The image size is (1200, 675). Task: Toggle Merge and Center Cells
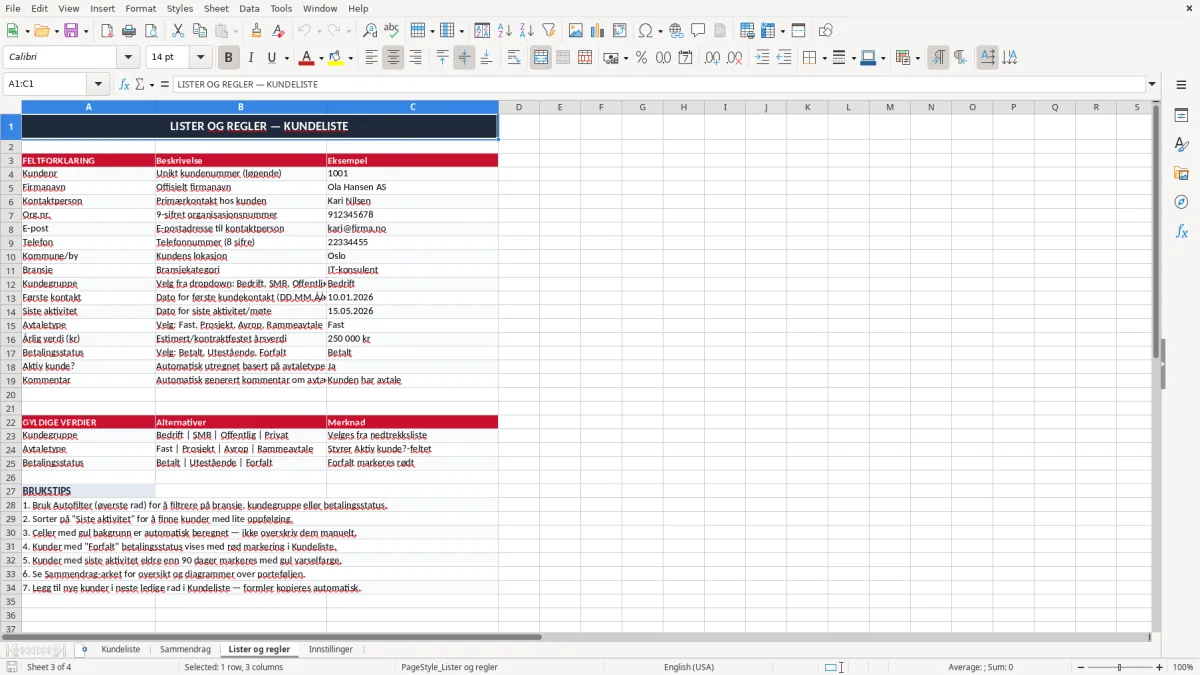click(x=541, y=58)
